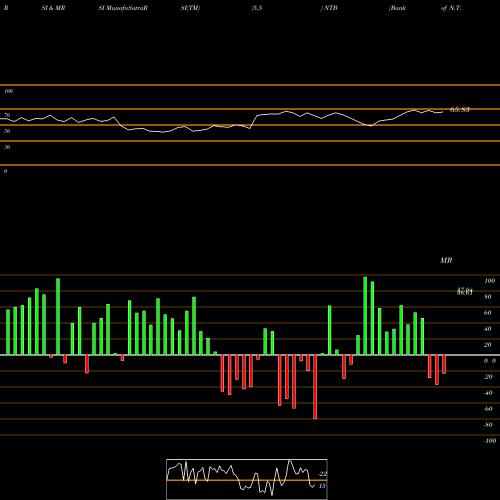Click the "-80" axis label in MR panel
Viewport: 500px width, 500px height.
pos(488,425)
